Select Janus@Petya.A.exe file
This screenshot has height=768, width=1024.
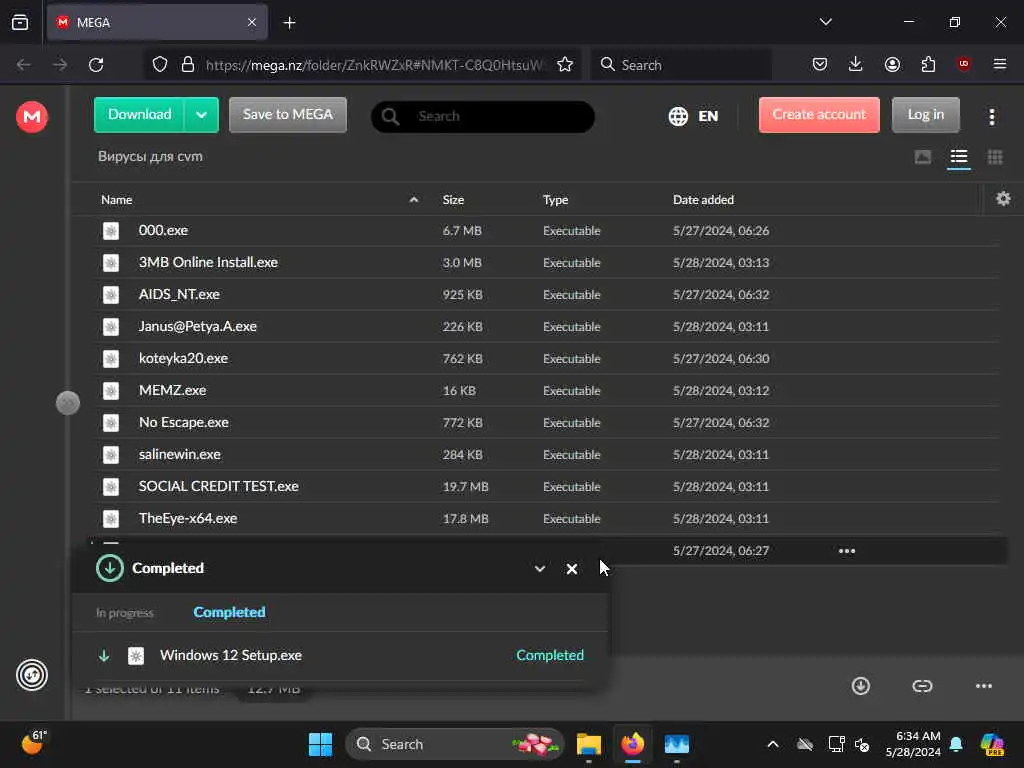pyautogui.click(x=549, y=327)
